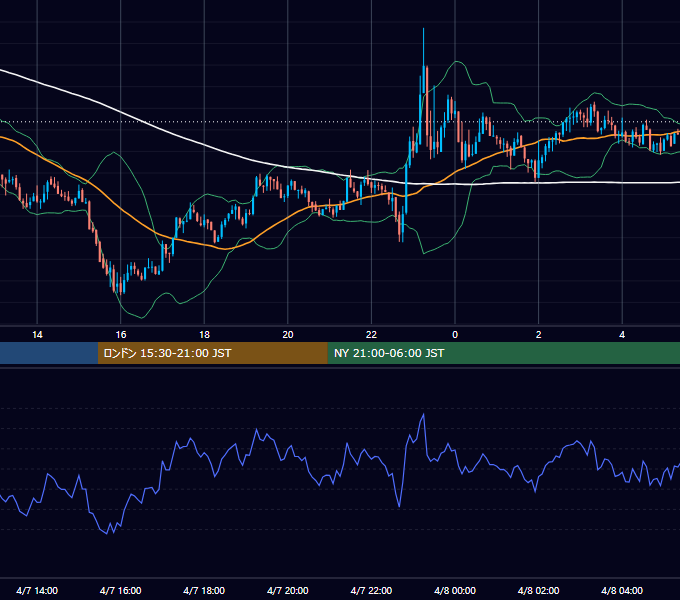The image size is (680, 600).
Task: Click hour label 0 on price chart axis
Action: [455, 335]
